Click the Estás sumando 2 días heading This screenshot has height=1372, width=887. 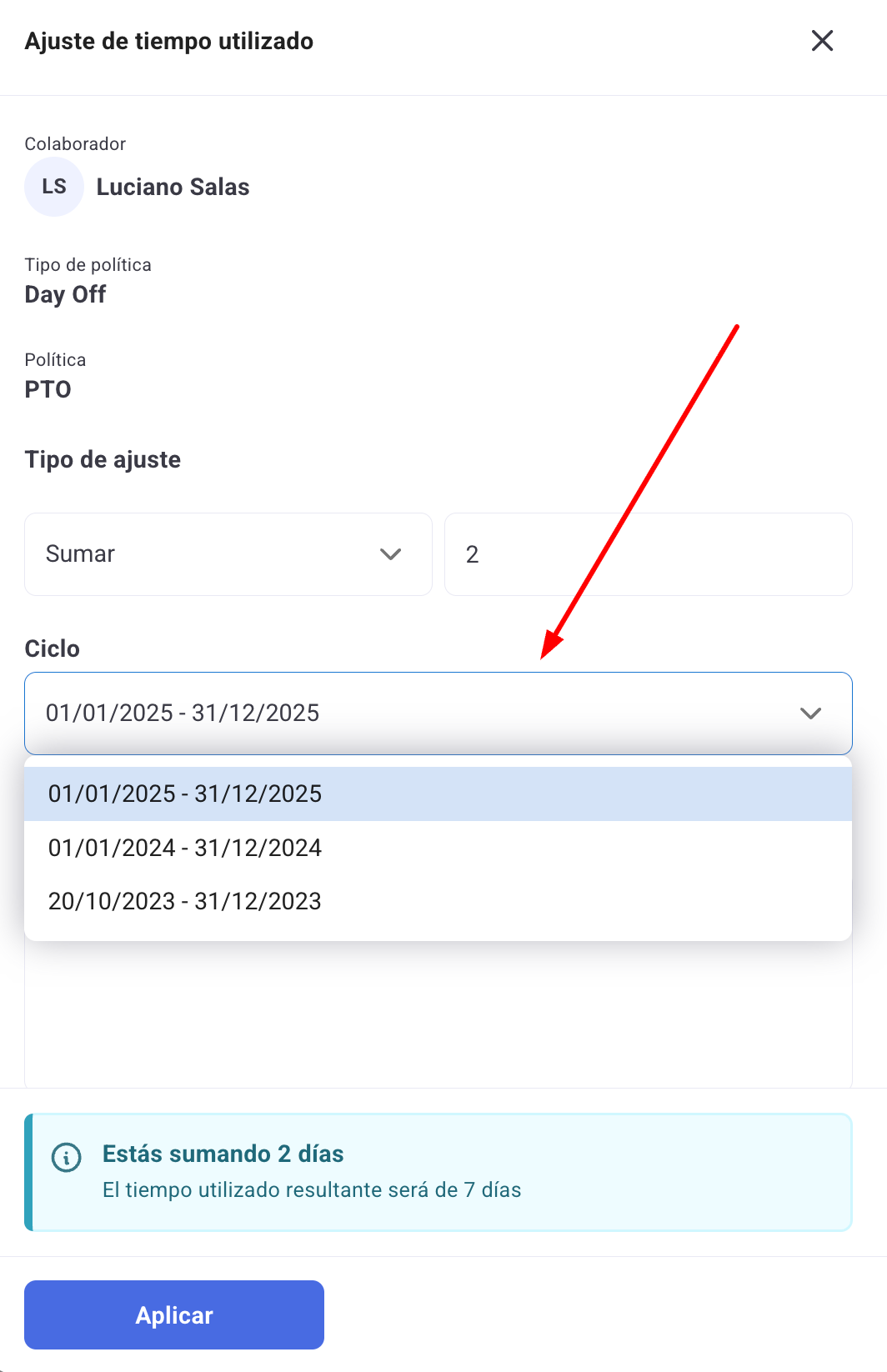pos(223,1154)
